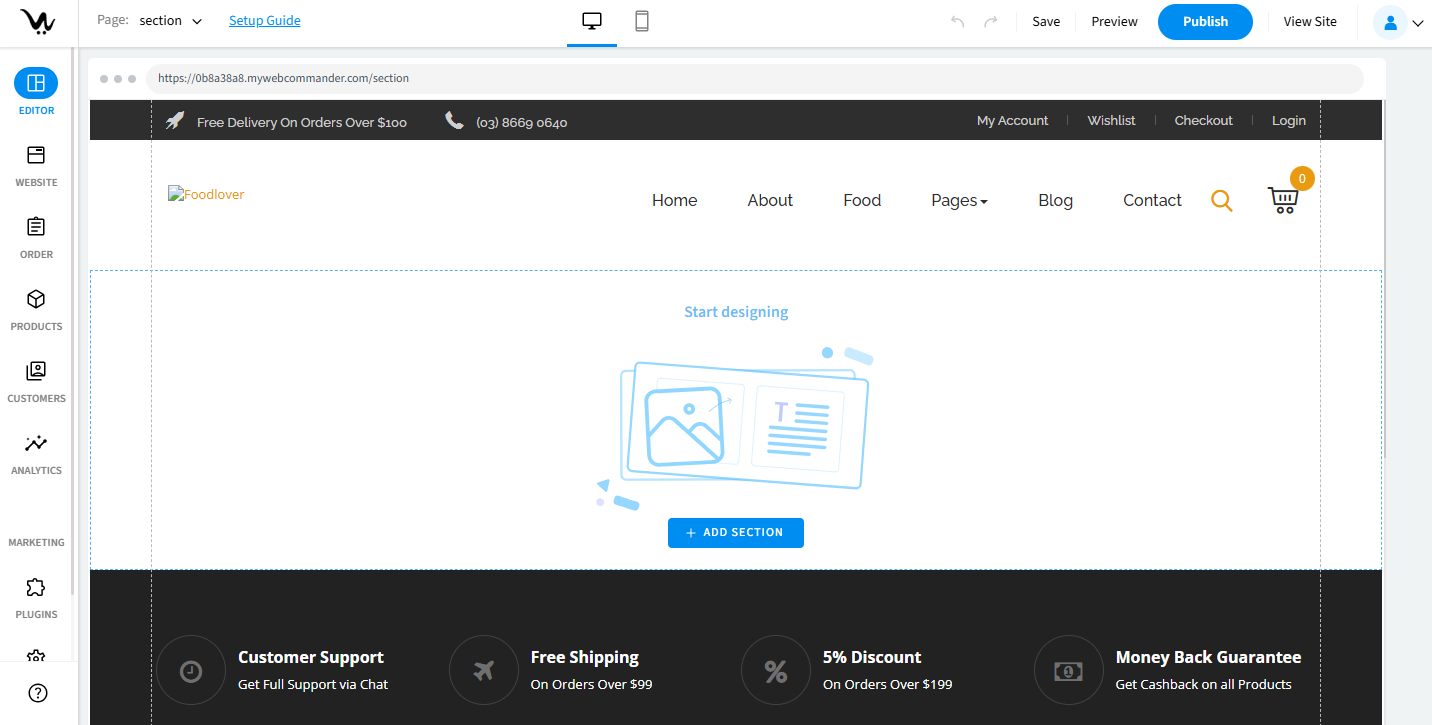1432x725 pixels.
Task: Open the Analytics section icon
Action: 36,443
